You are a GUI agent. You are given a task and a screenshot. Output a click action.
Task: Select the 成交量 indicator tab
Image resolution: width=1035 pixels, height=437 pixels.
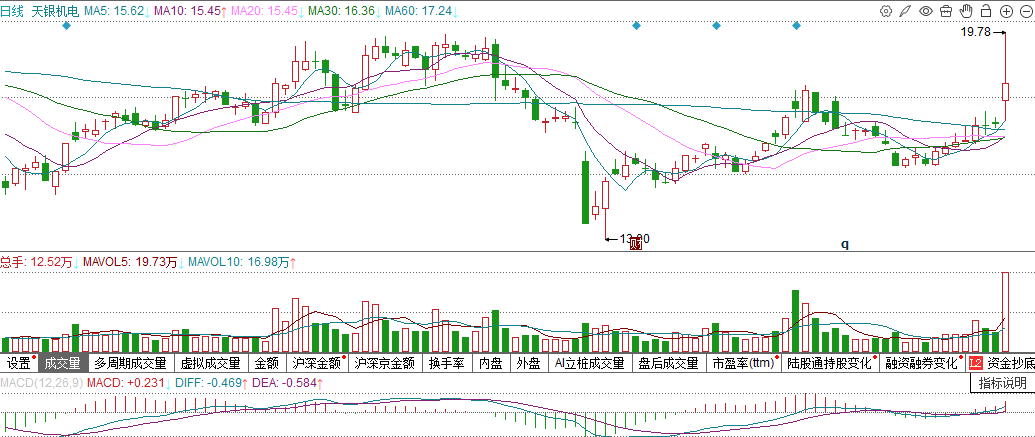(62, 364)
